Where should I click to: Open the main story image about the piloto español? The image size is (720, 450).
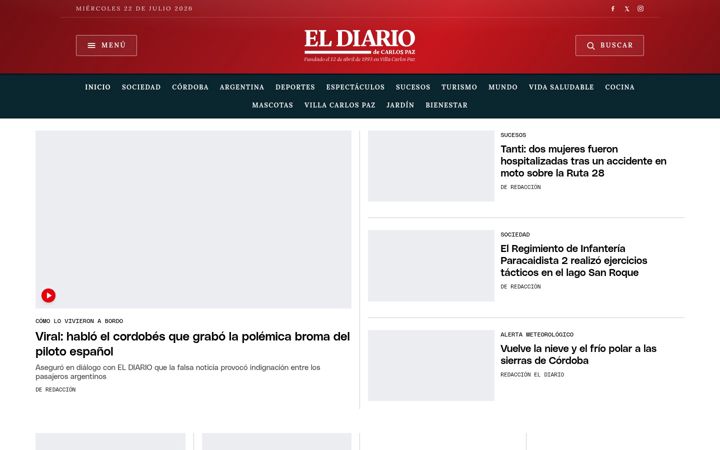pos(193,219)
